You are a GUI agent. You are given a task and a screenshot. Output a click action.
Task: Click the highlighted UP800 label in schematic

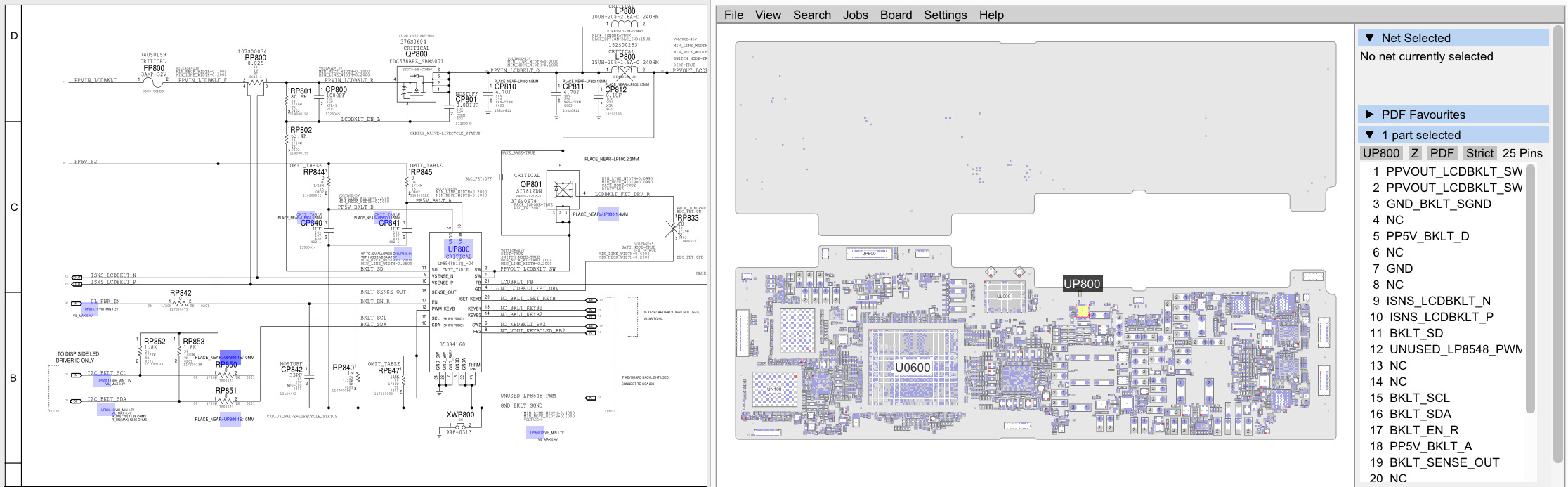(x=458, y=249)
